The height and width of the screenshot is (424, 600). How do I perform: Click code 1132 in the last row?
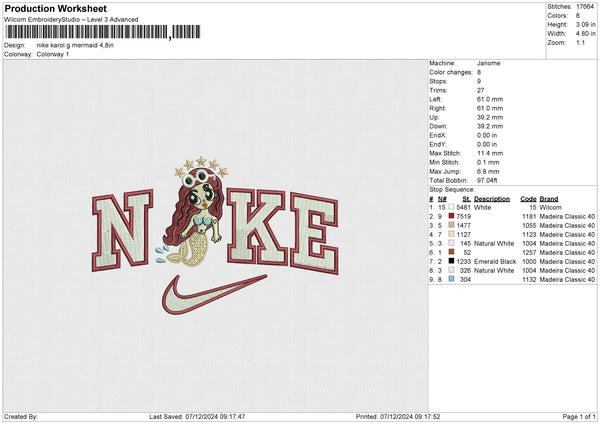pyautogui.click(x=529, y=280)
